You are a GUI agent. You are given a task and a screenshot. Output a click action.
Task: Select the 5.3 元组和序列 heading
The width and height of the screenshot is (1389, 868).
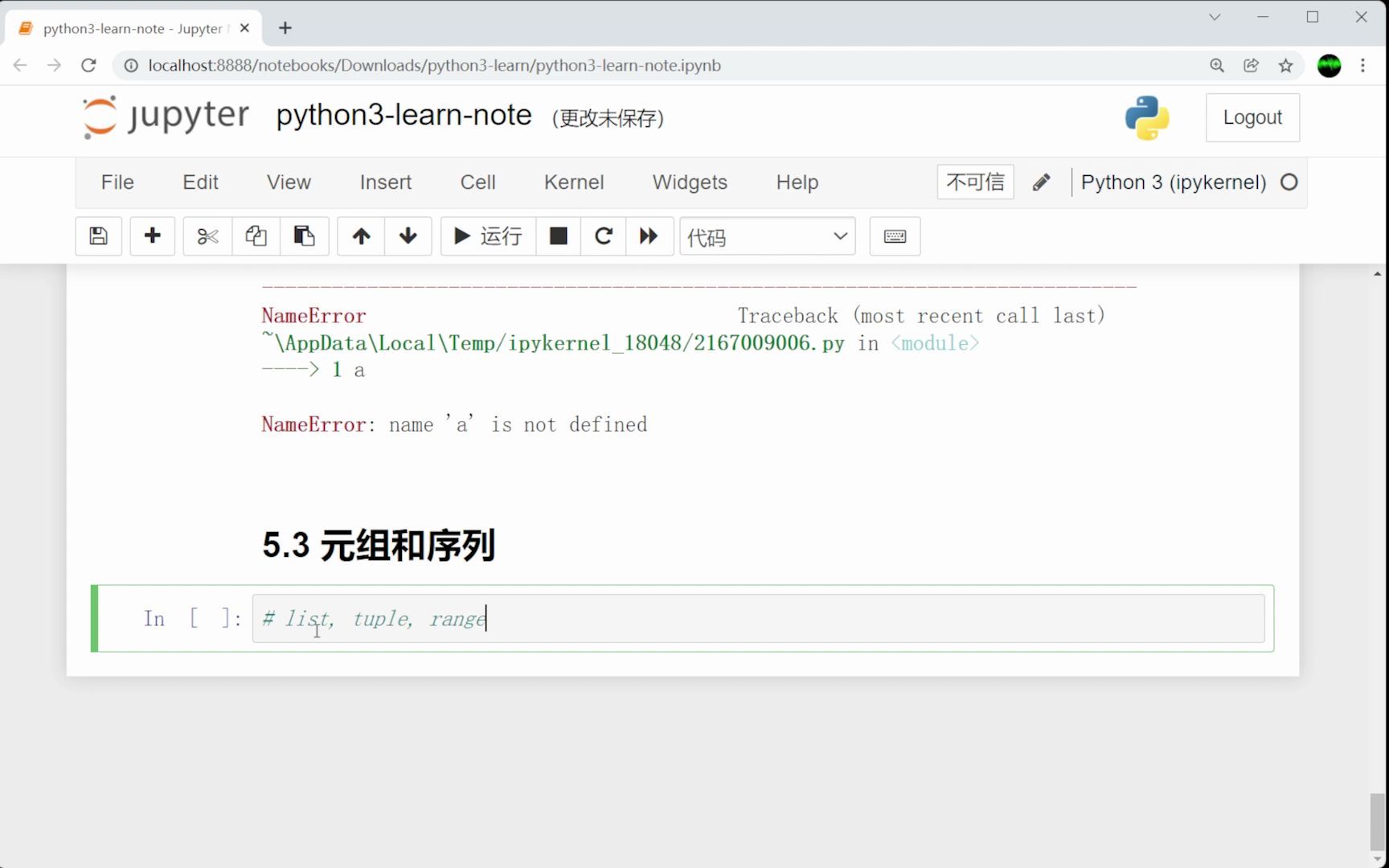(378, 545)
